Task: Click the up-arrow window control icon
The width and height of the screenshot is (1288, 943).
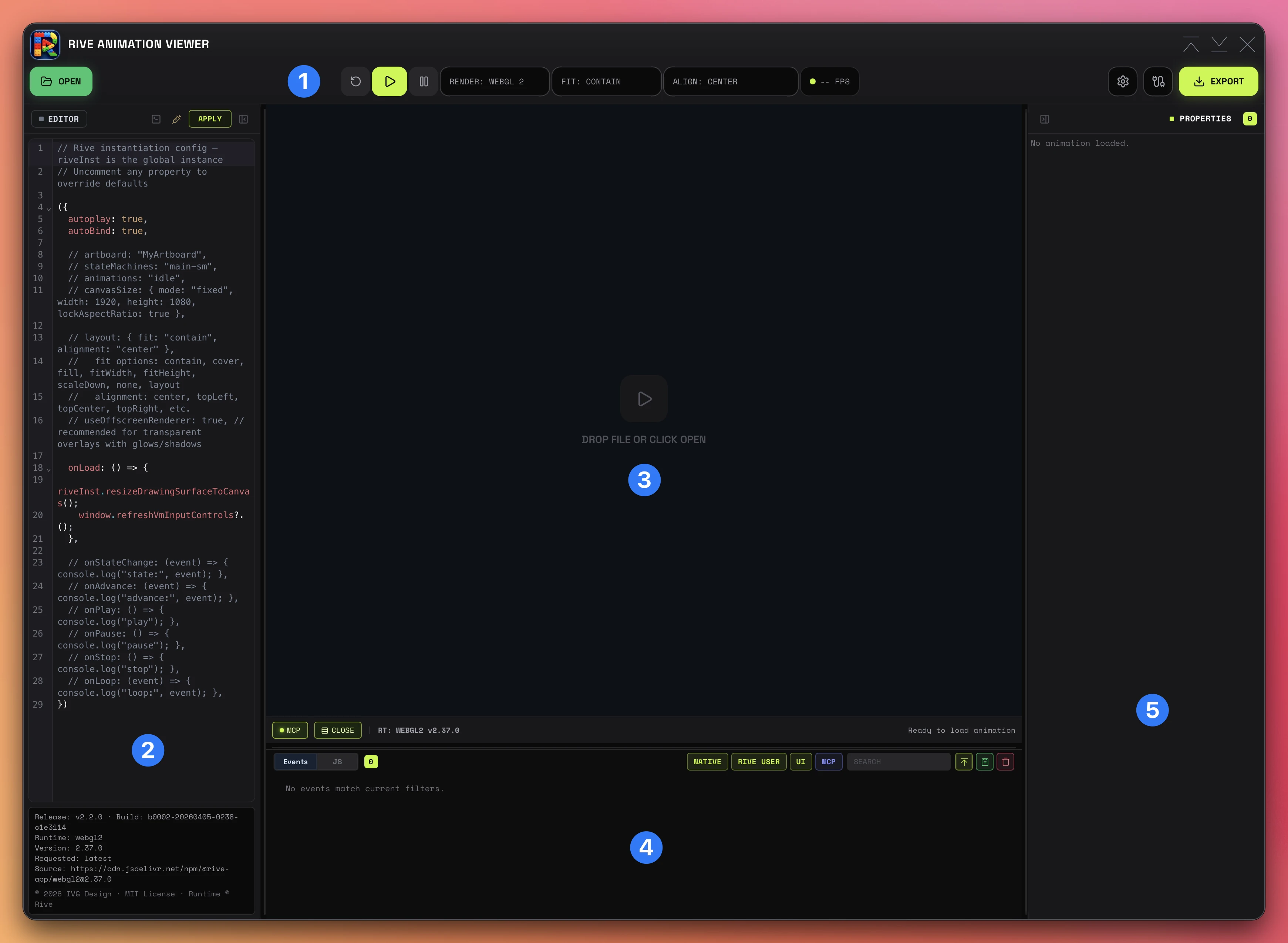Action: click(1191, 44)
